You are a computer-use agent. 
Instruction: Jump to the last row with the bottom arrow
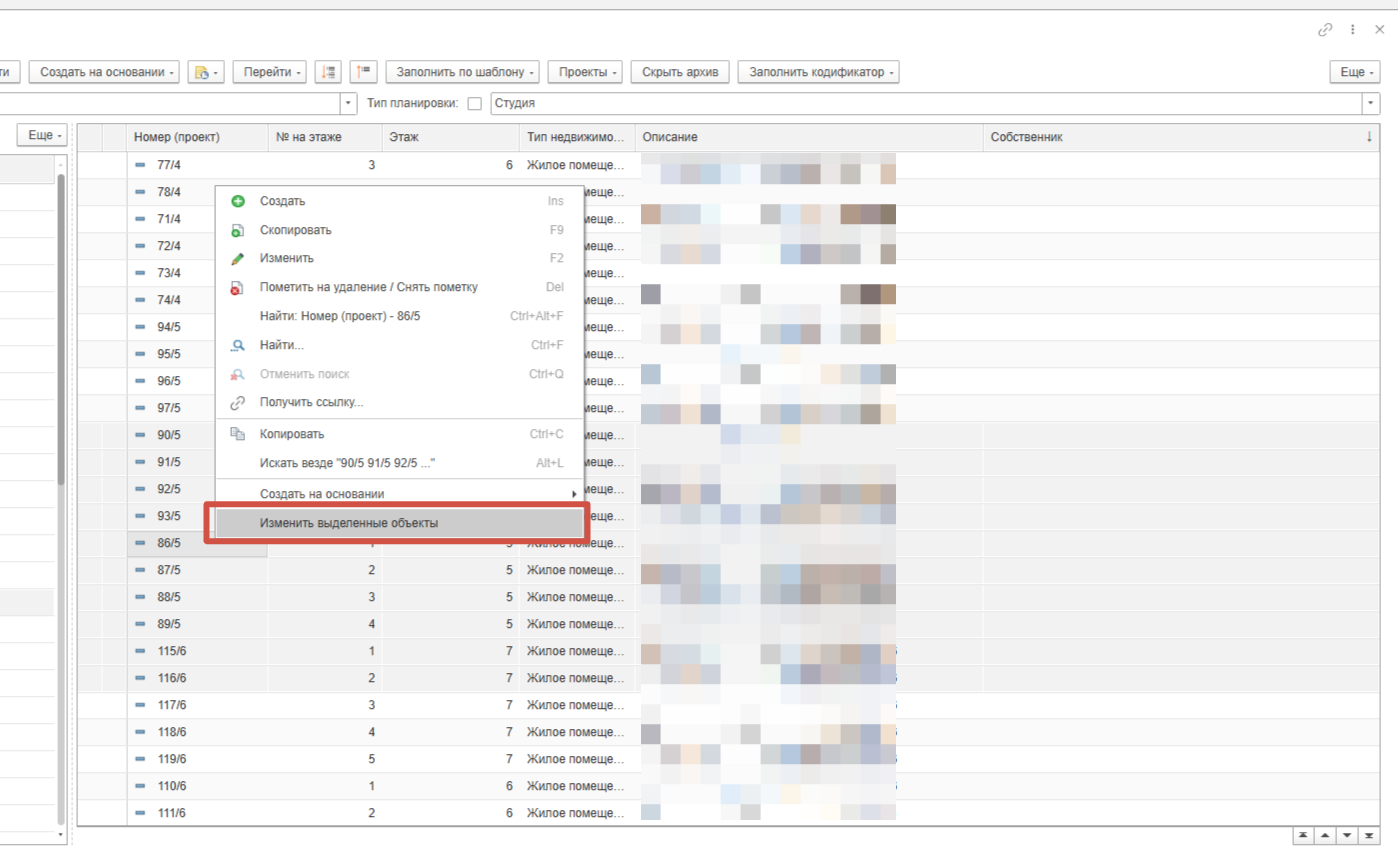(x=1369, y=835)
